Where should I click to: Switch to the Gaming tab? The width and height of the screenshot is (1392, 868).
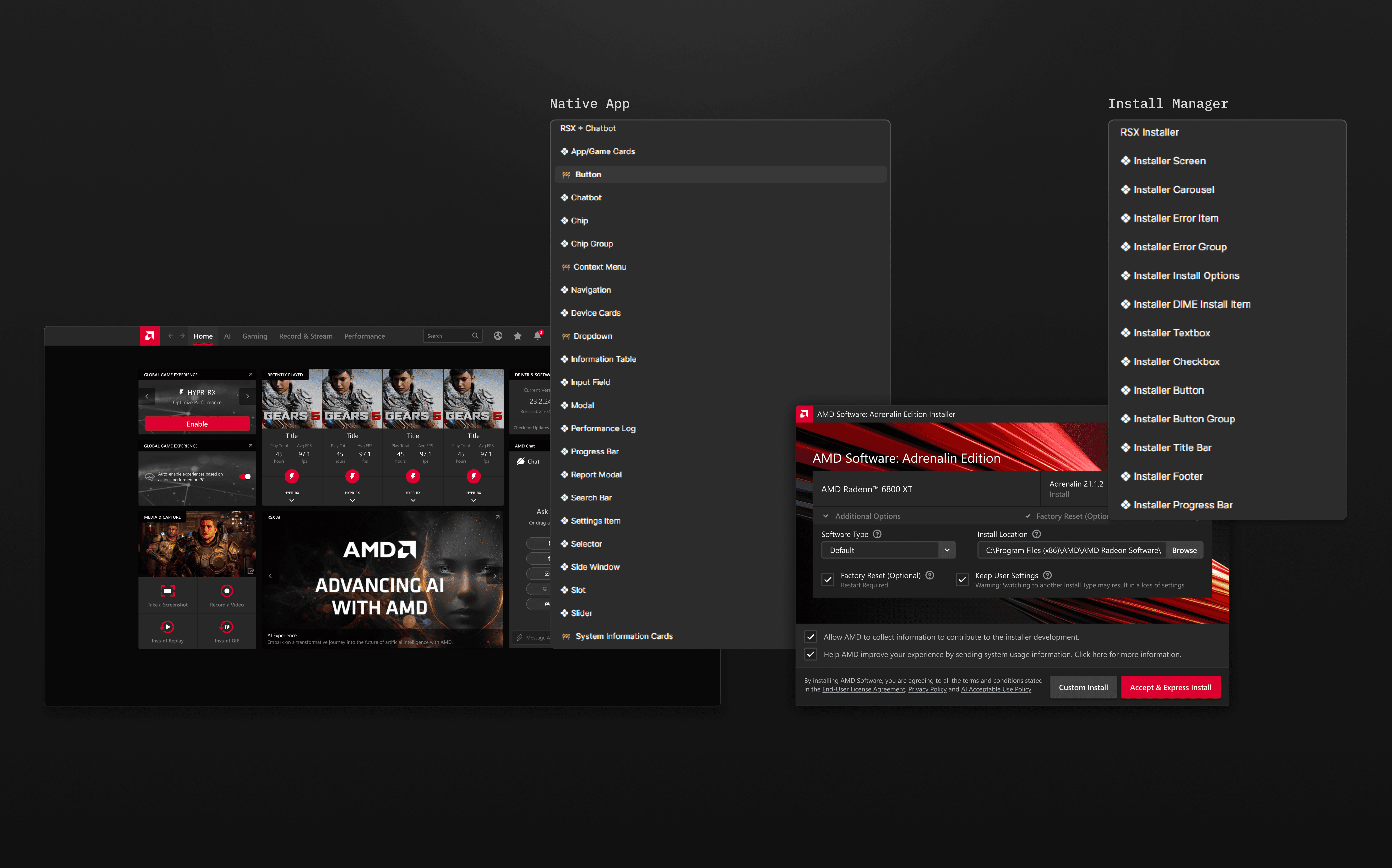click(x=254, y=336)
